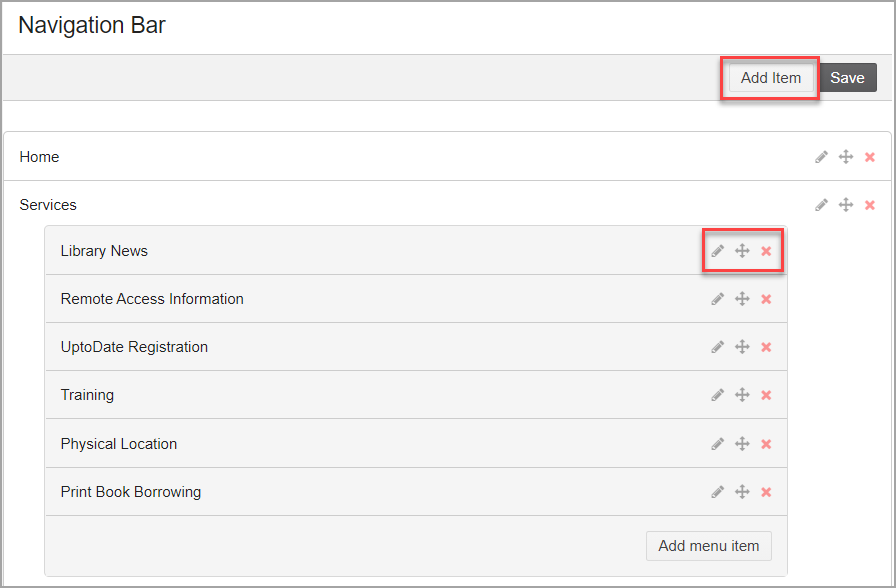Remove the Services navigation item
Viewport: 896px width, 588px height.
[870, 205]
